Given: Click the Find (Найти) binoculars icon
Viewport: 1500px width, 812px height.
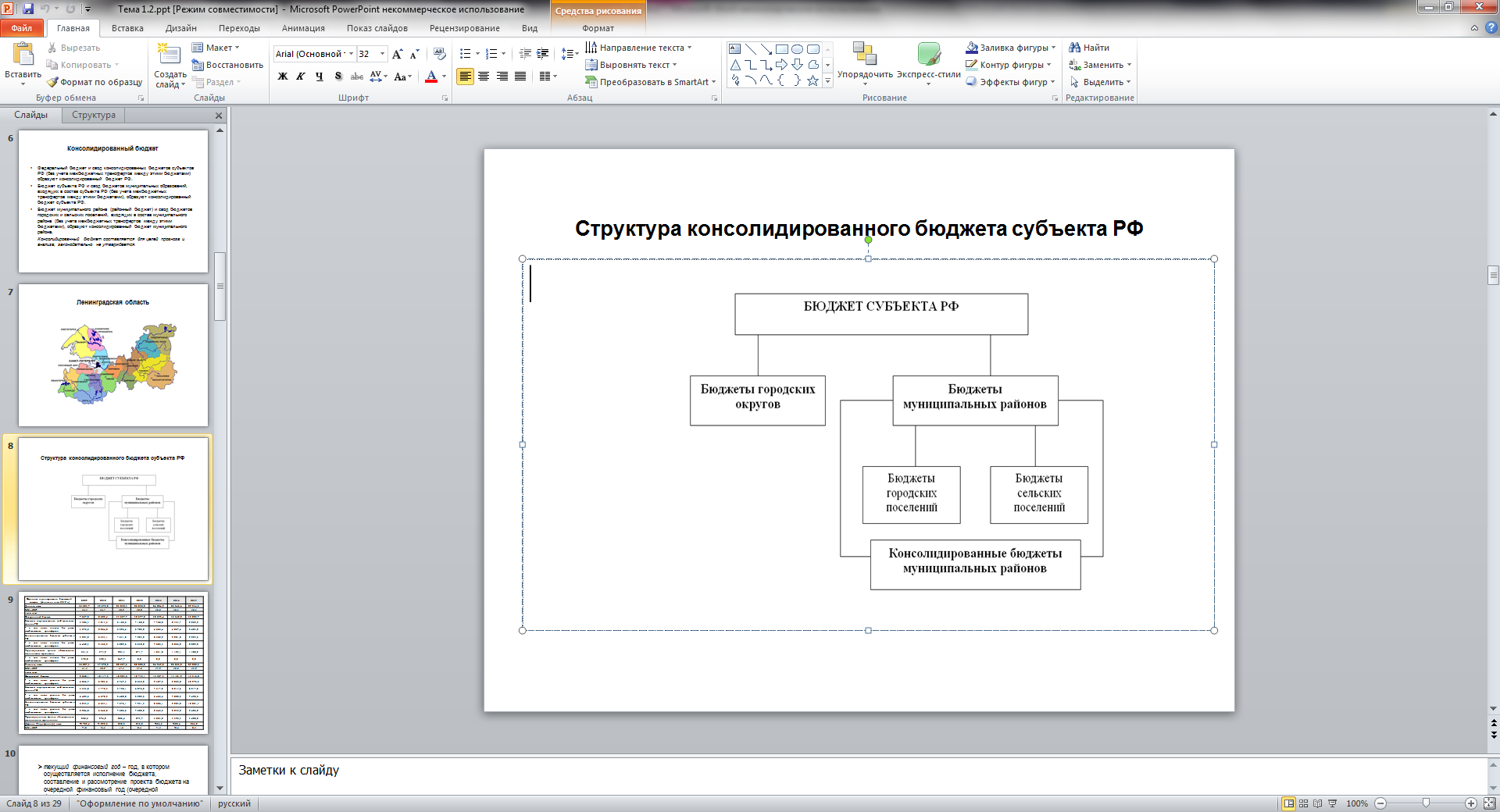Looking at the screenshot, I should (x=1075, y=48).
